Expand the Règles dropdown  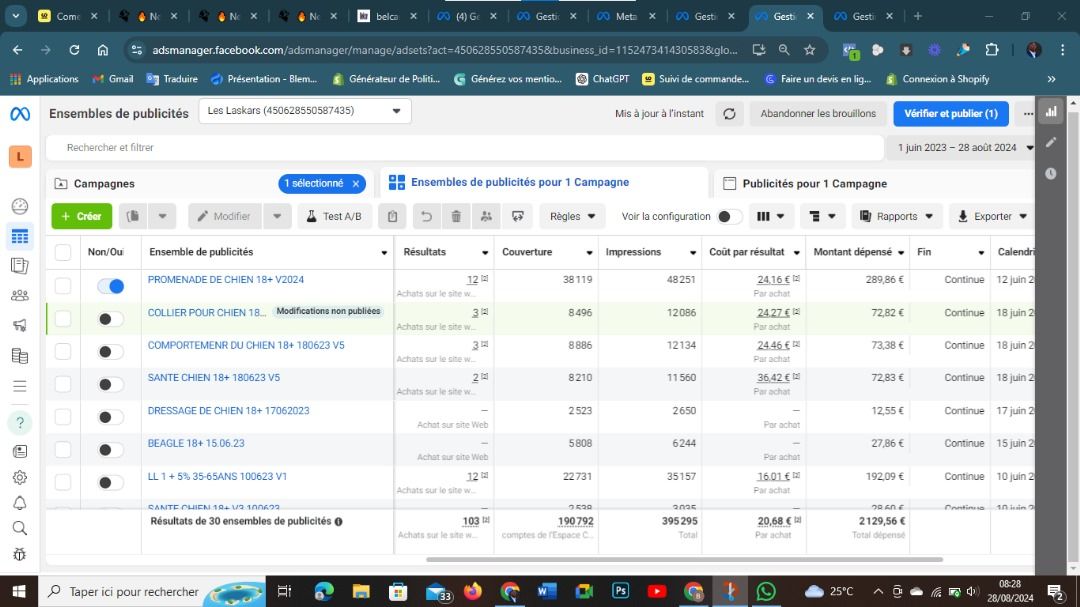572,216
